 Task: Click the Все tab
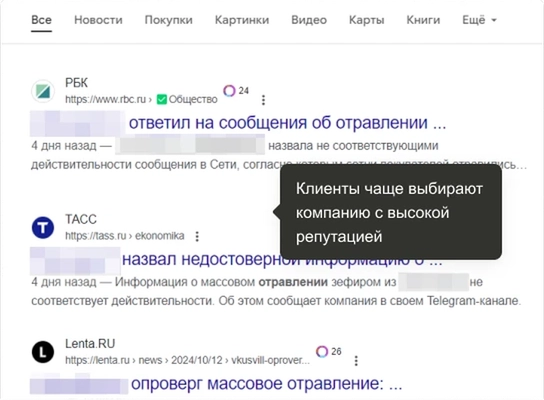[41, 20]
